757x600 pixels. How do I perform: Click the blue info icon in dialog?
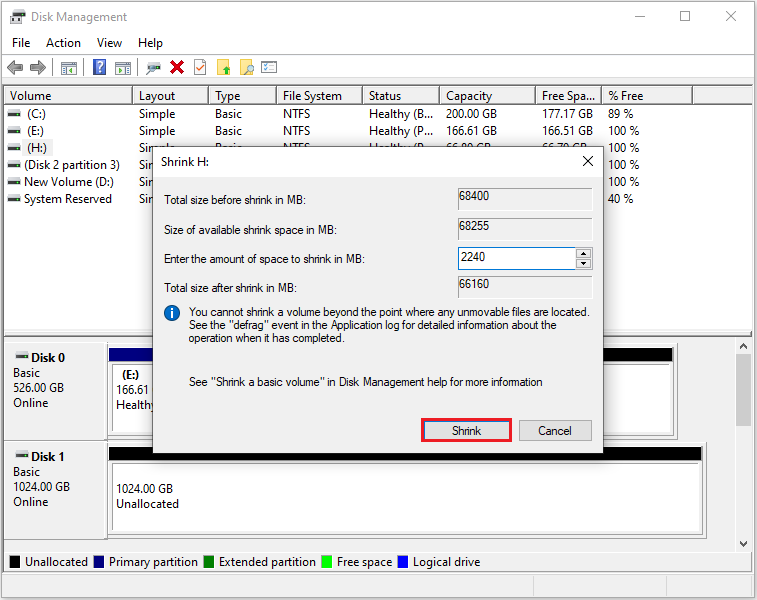click(172, 313)
